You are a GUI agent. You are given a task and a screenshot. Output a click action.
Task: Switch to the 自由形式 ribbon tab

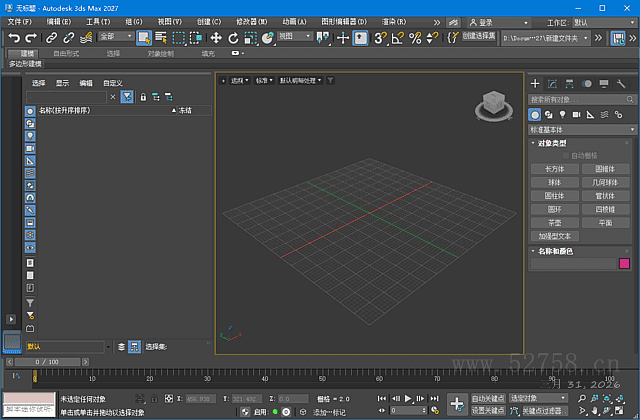point(66,53)
